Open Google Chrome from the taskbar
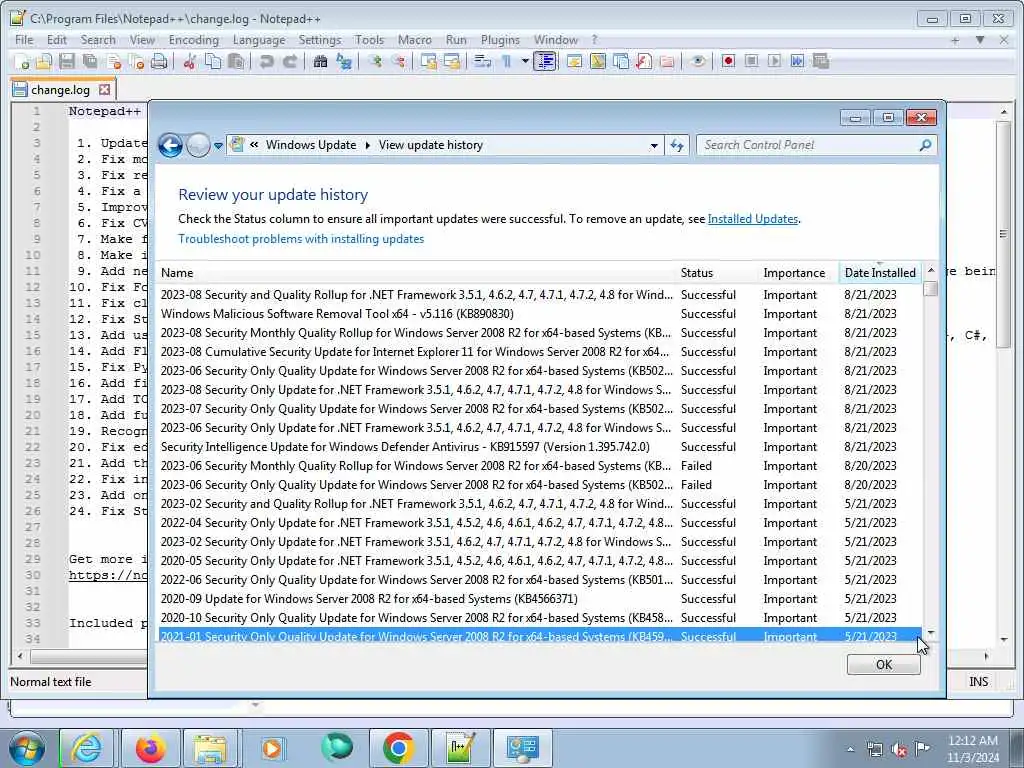 398,748
